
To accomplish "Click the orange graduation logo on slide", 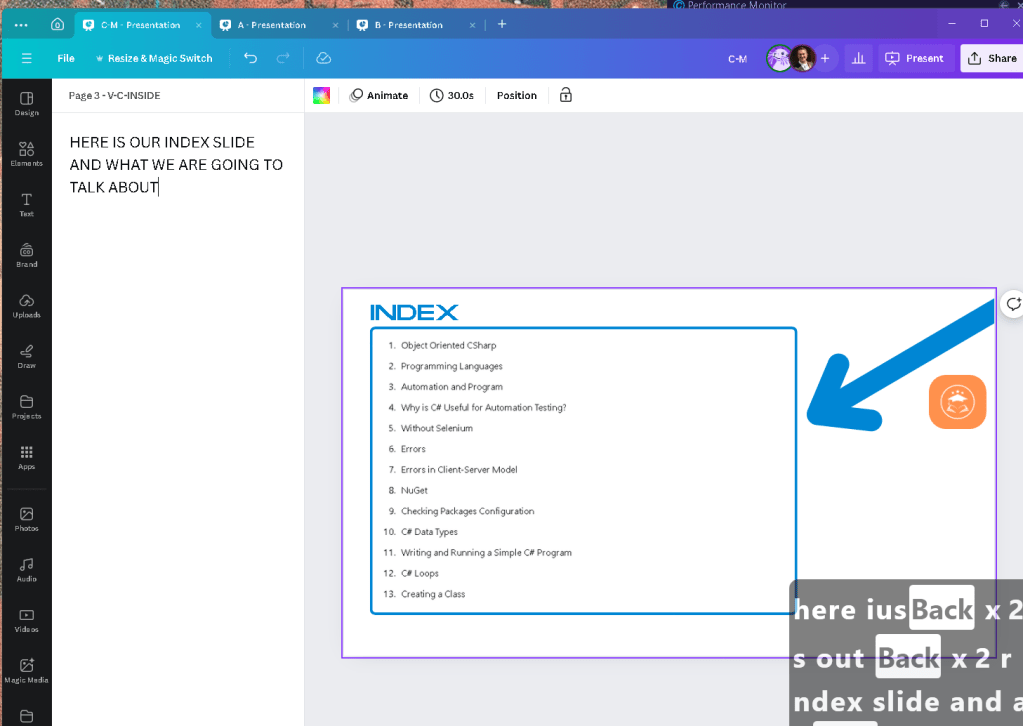I will tap(957, 402).
